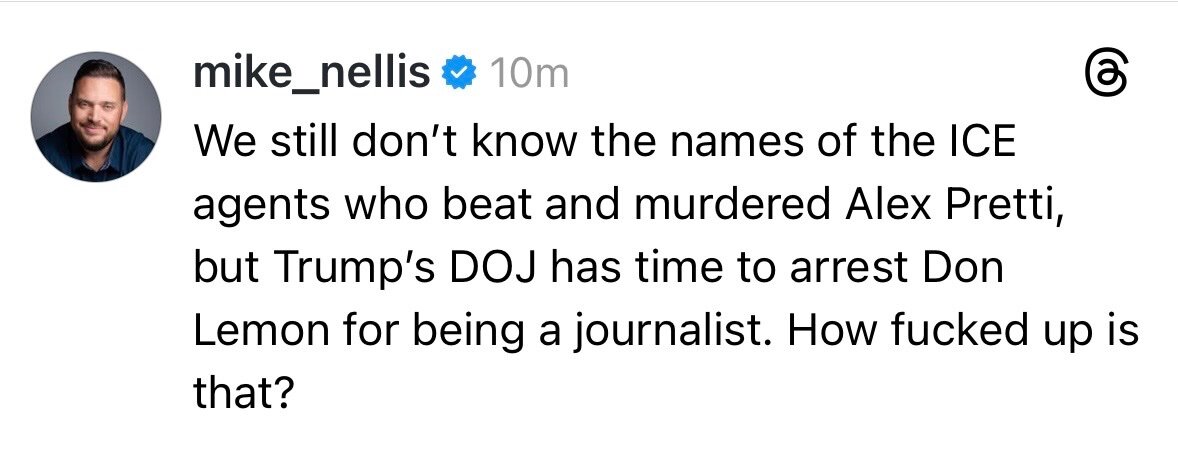Open the mike_nellis username link

point(311,74)
